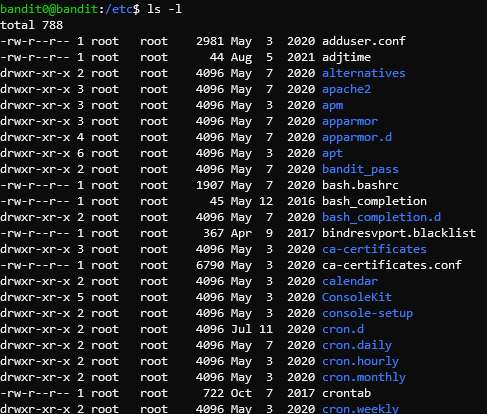This screenshot has height=414, width=487.
Task: Click day 9 in bindresvport.blacklist row
Action: click(269, 233)
